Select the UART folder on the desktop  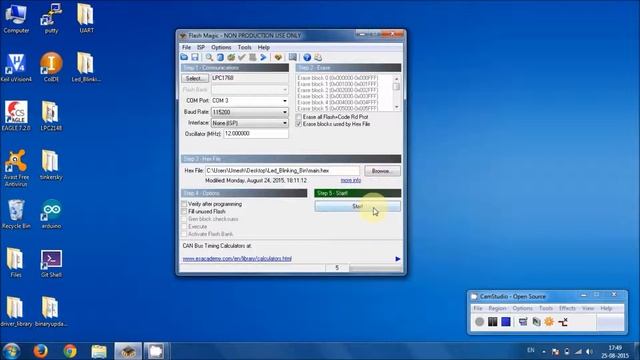(x=86, y=19)
